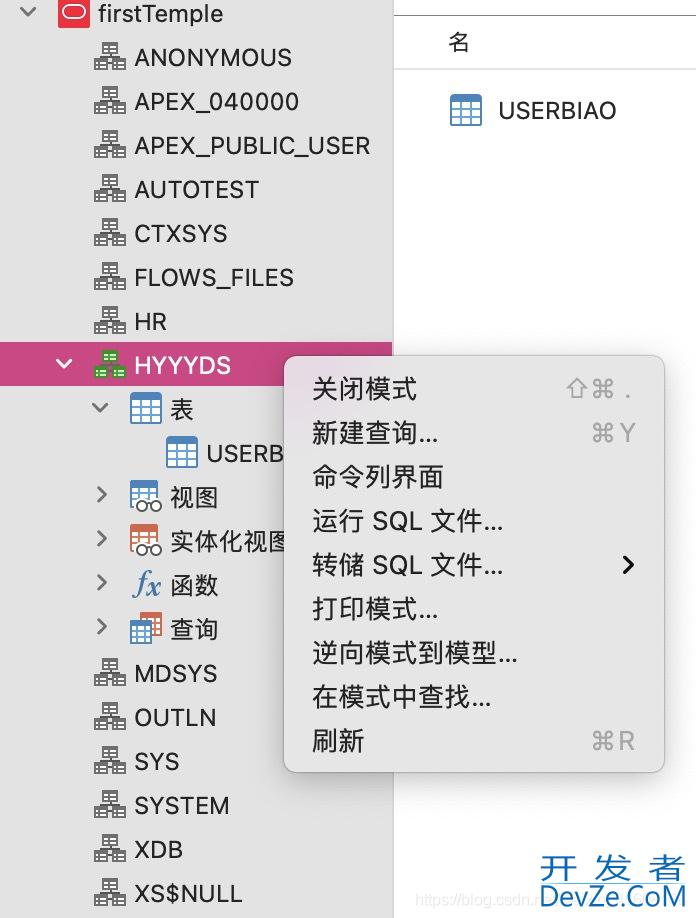Click the 查询 queries icon
Viewport: 696px width, 918px height.
point(145,628)
